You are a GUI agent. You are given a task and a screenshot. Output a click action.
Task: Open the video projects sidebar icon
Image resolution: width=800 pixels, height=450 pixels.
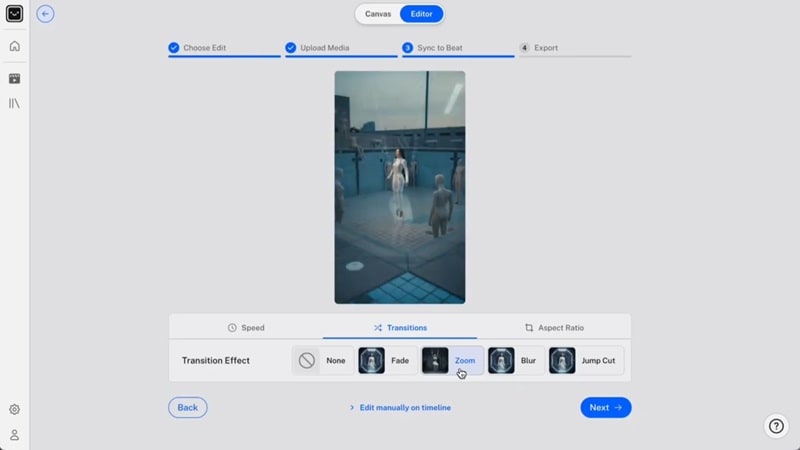point(14,79)
